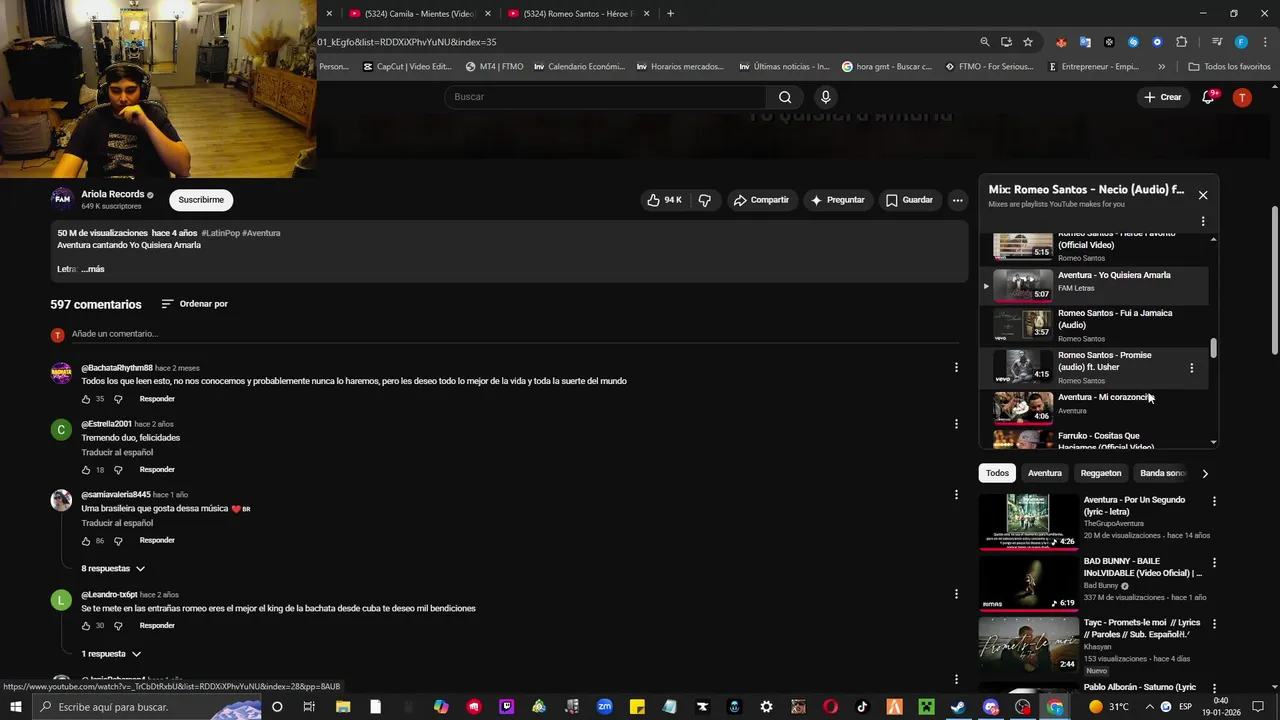Dislike the current video
This screenshot has height=720, width=1280.
click(x=705, y=200)
